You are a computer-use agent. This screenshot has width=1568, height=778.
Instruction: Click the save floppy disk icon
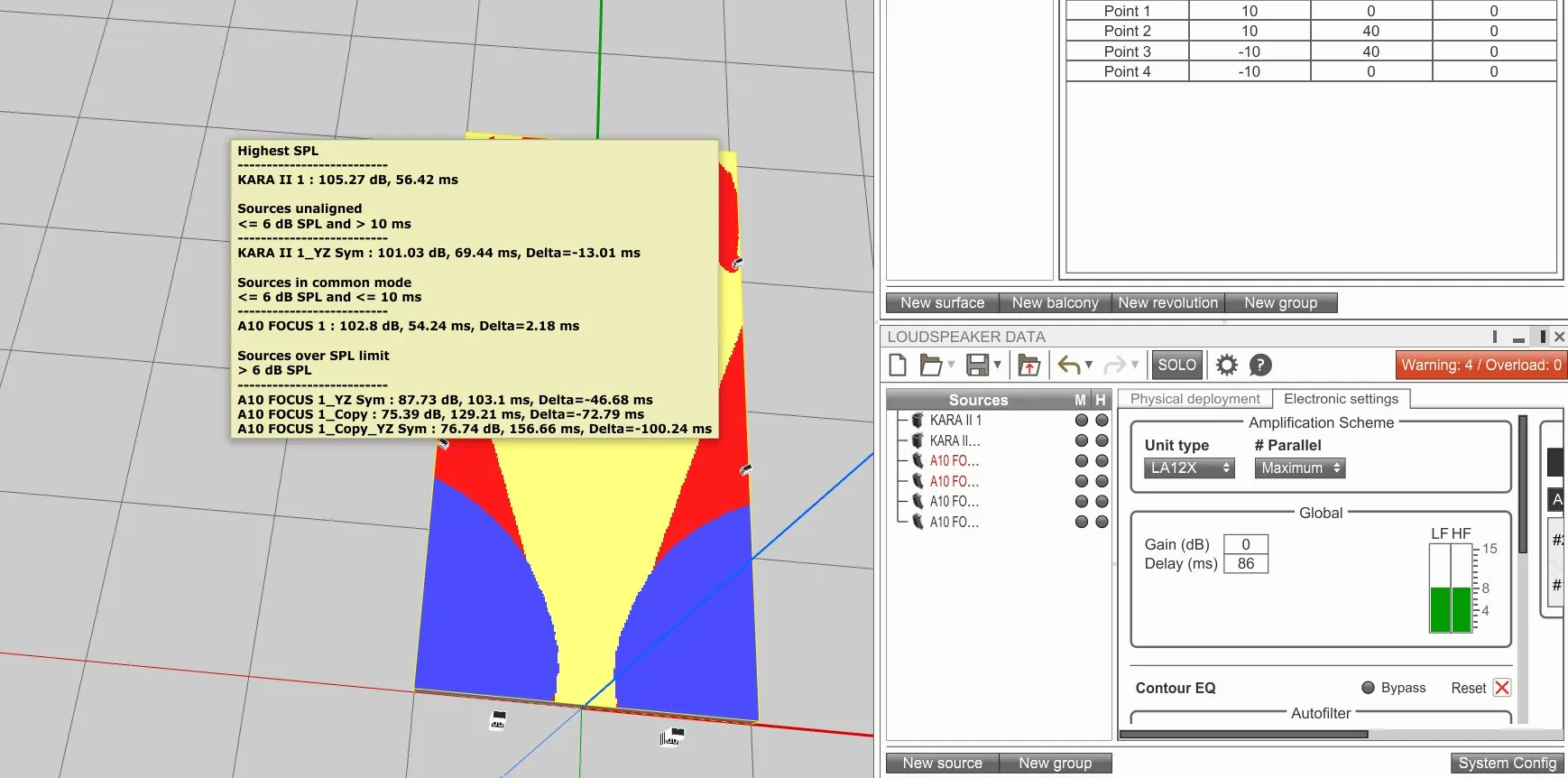[x=977, y=365]
